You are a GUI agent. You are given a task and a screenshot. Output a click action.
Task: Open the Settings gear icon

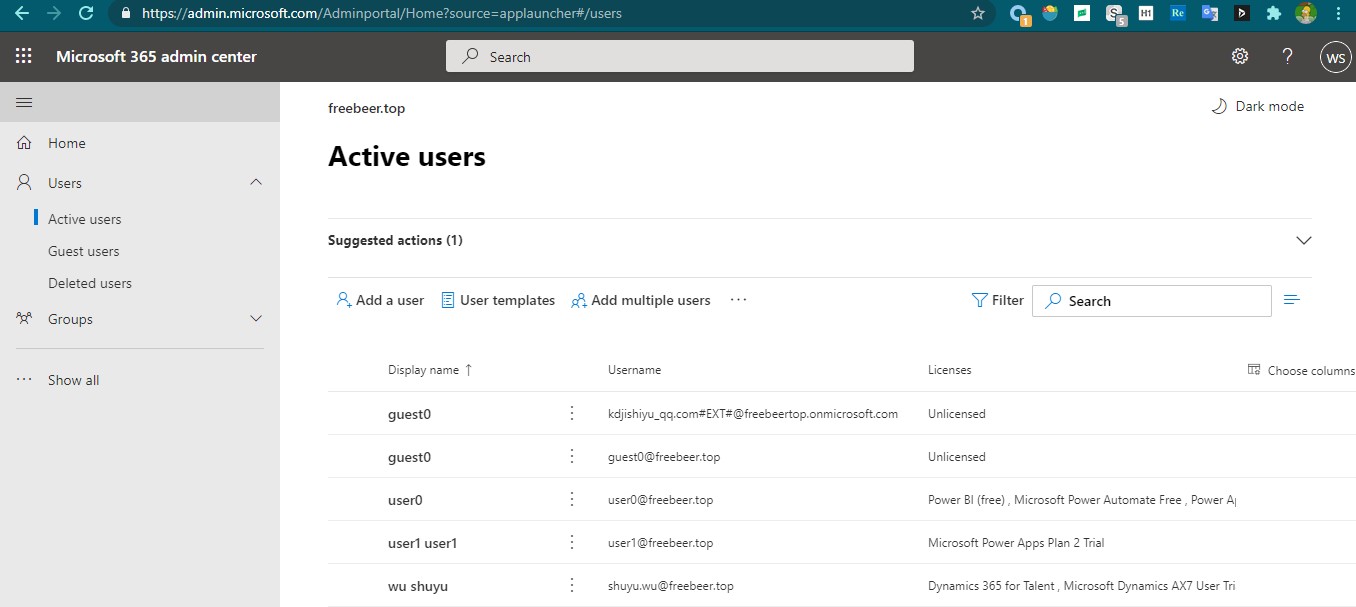click(x=1240, y=56)
